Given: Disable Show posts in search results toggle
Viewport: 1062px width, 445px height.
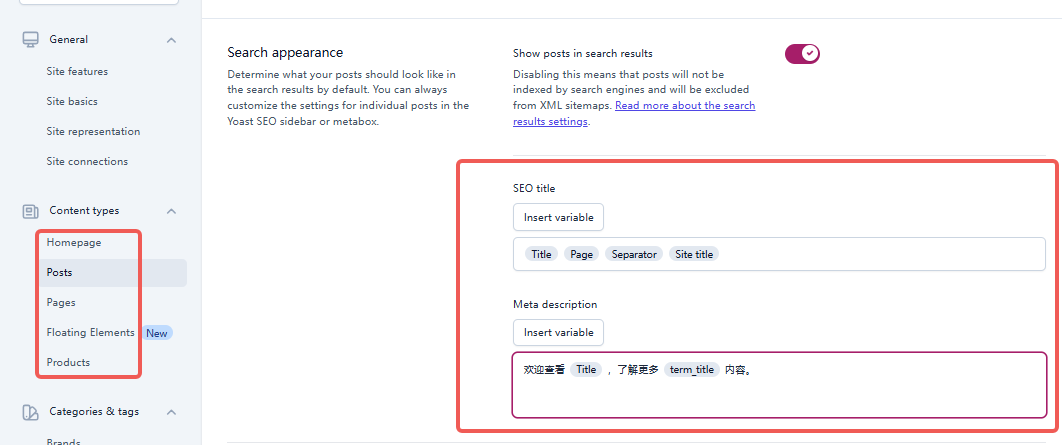Looking at the screenshot, I should [x=802, y=54].
